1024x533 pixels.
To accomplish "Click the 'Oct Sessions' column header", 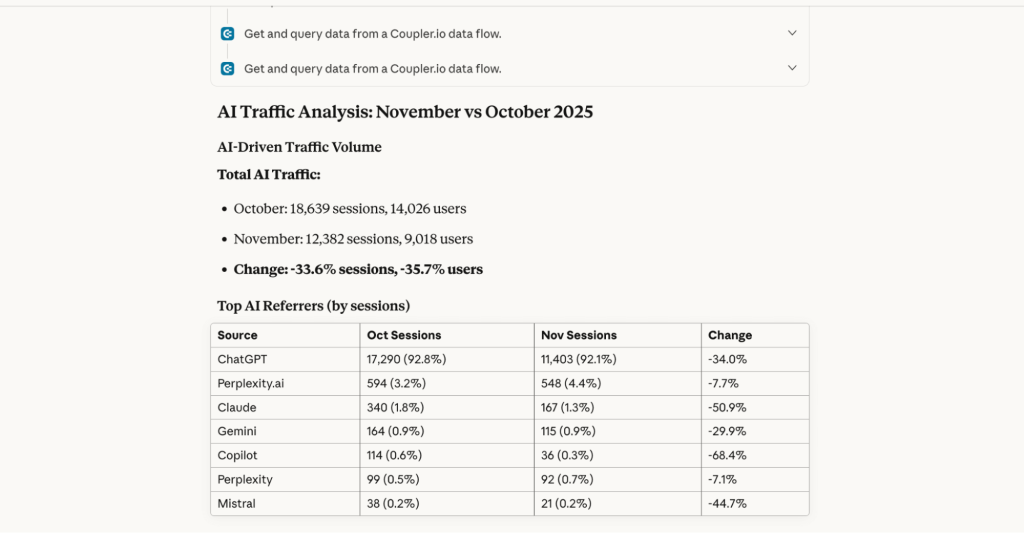I will 404,336.
